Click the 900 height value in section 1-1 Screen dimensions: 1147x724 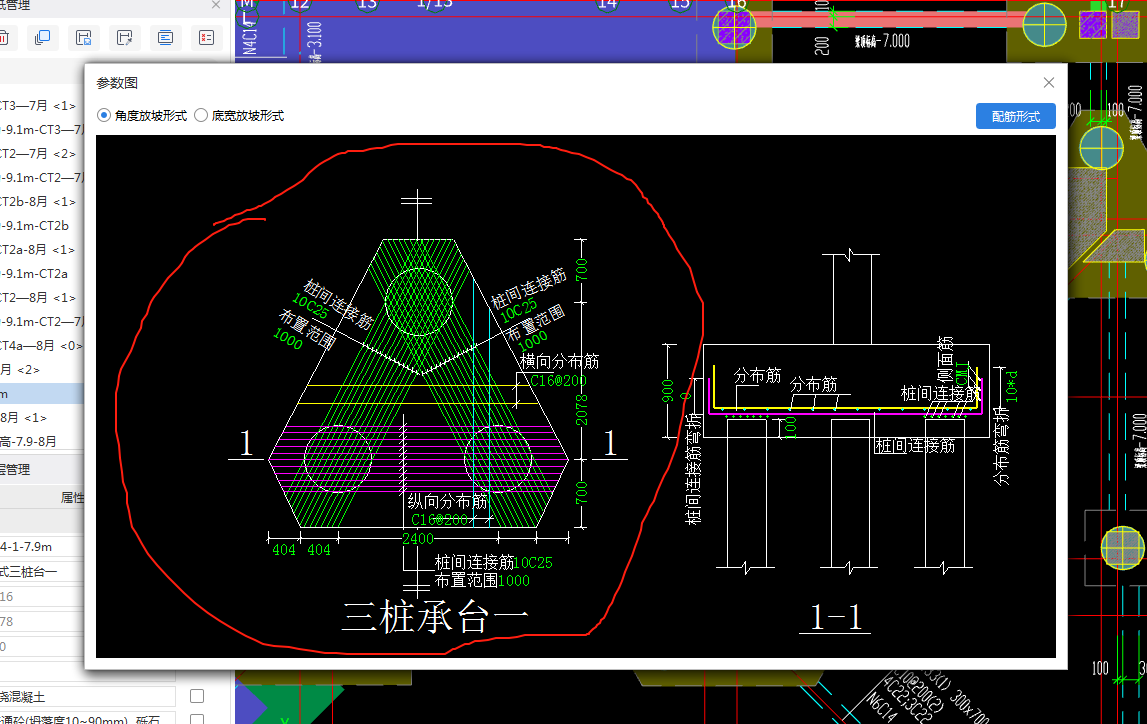click(667, 391)
